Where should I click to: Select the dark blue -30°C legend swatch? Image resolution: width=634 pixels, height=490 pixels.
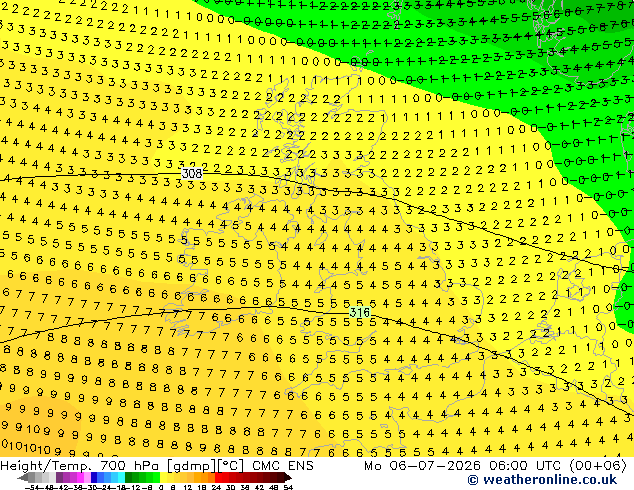pos(94,477)
